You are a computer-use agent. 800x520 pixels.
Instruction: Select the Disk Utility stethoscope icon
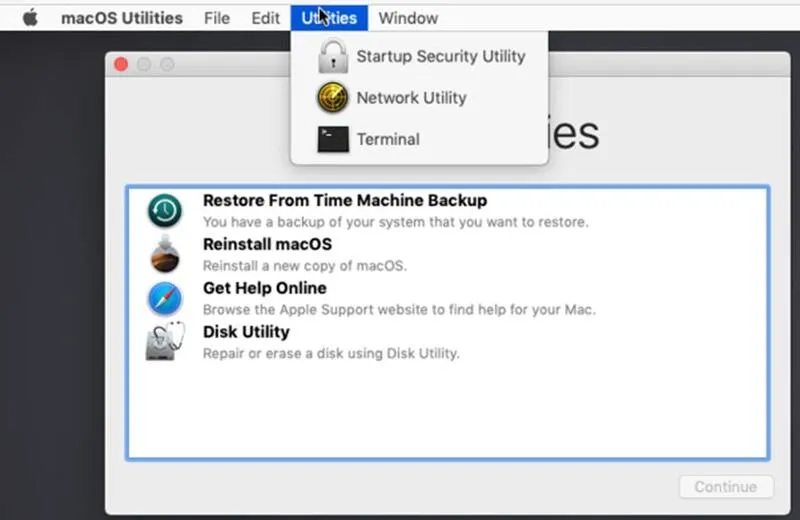pyautogui.click(x=165, y=341)
